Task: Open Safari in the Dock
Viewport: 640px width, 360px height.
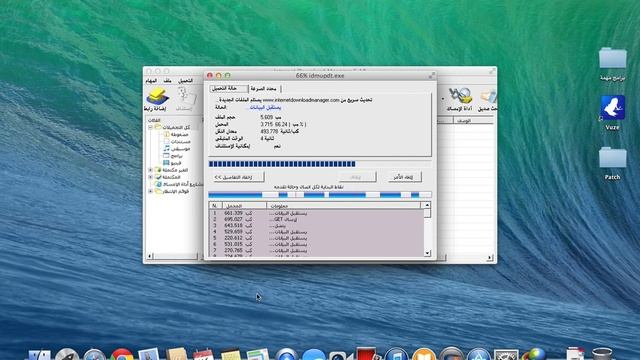Action: coord(94,355)
